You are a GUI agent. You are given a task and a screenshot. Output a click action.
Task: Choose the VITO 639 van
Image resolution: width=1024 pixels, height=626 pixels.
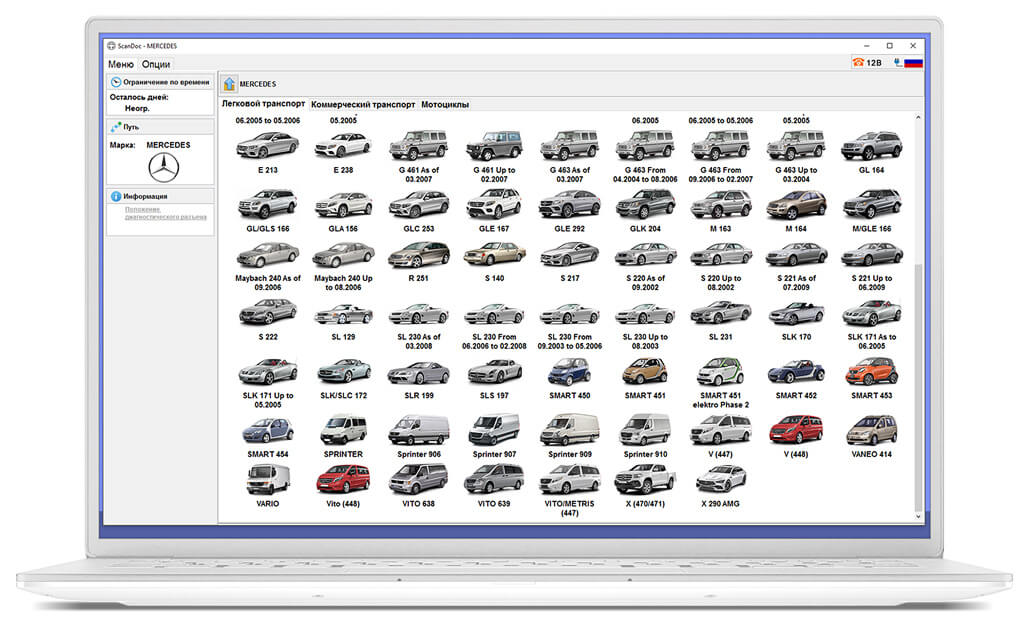[x=494, y=480]
